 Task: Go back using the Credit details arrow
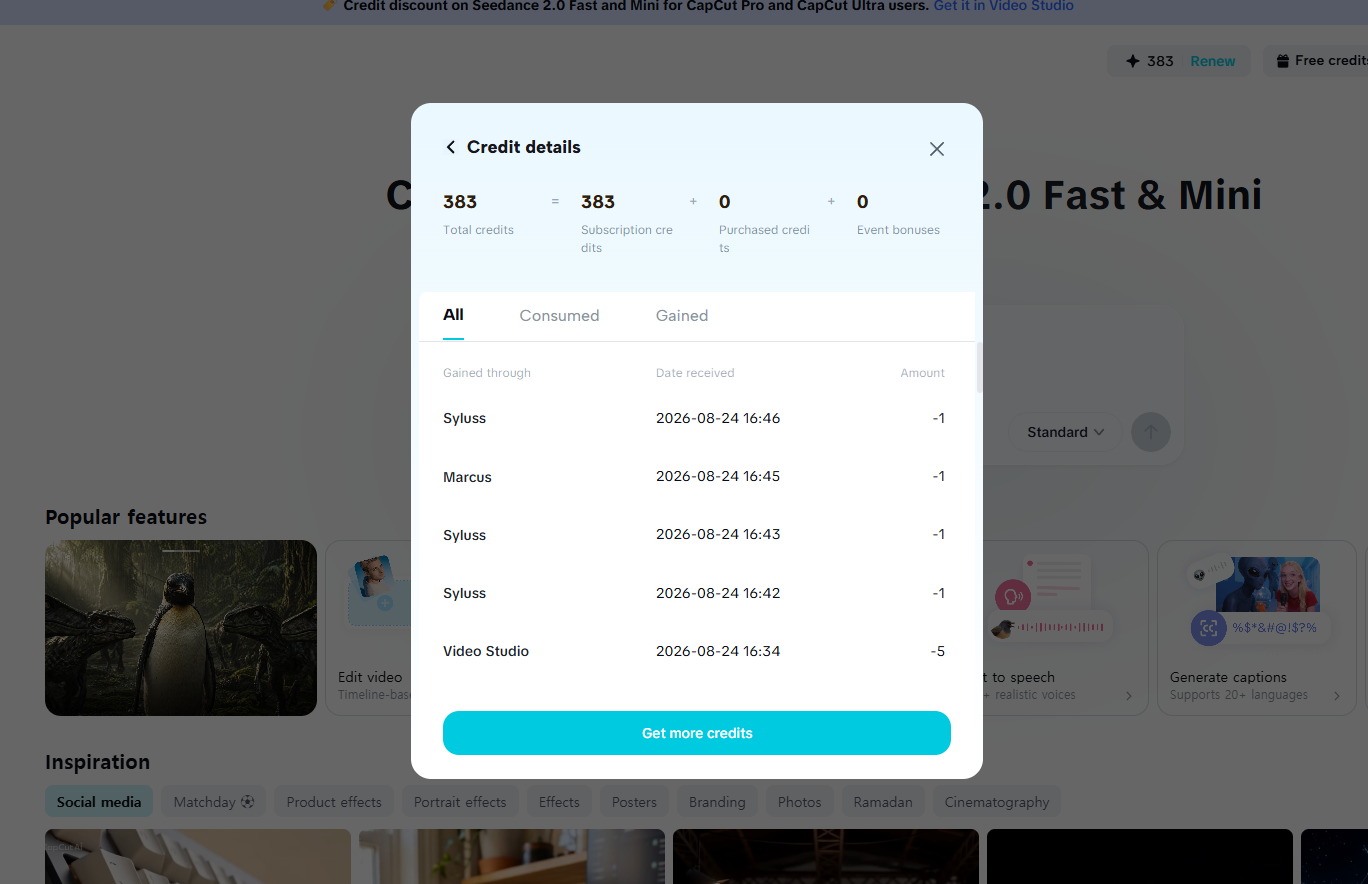pos(450,147)
